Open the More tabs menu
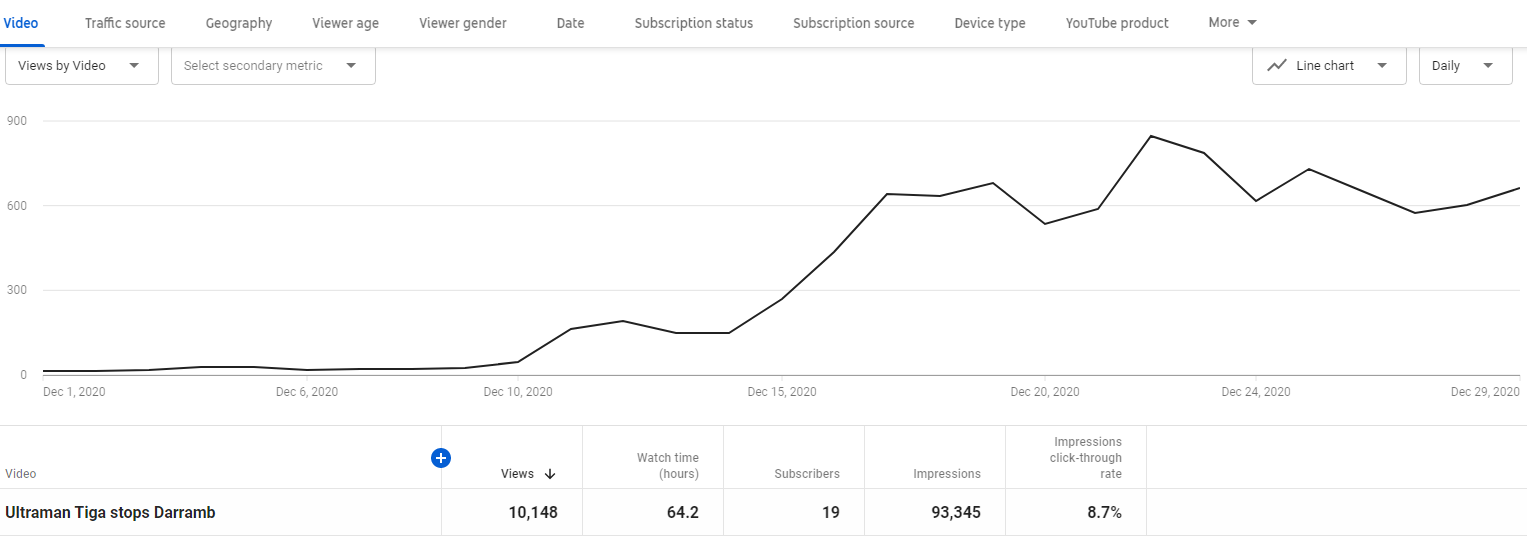Screen dimensions: 1527x538 coord(1232,22)
